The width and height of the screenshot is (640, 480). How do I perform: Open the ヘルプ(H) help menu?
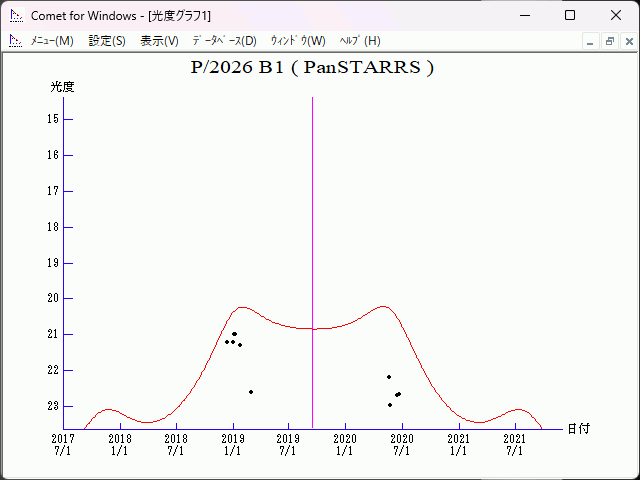pos(360,41)
